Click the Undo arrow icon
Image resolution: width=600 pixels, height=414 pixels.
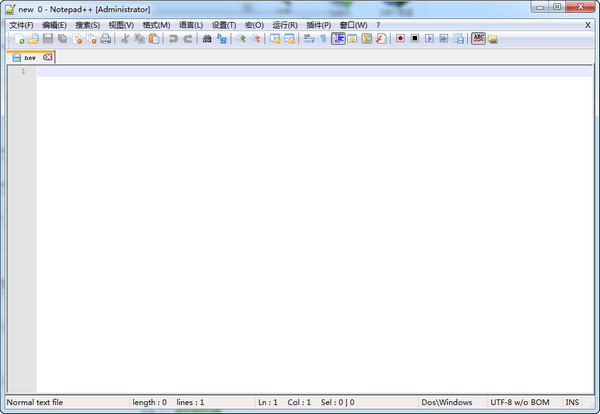pyautogui.click(x=173, y=39)
